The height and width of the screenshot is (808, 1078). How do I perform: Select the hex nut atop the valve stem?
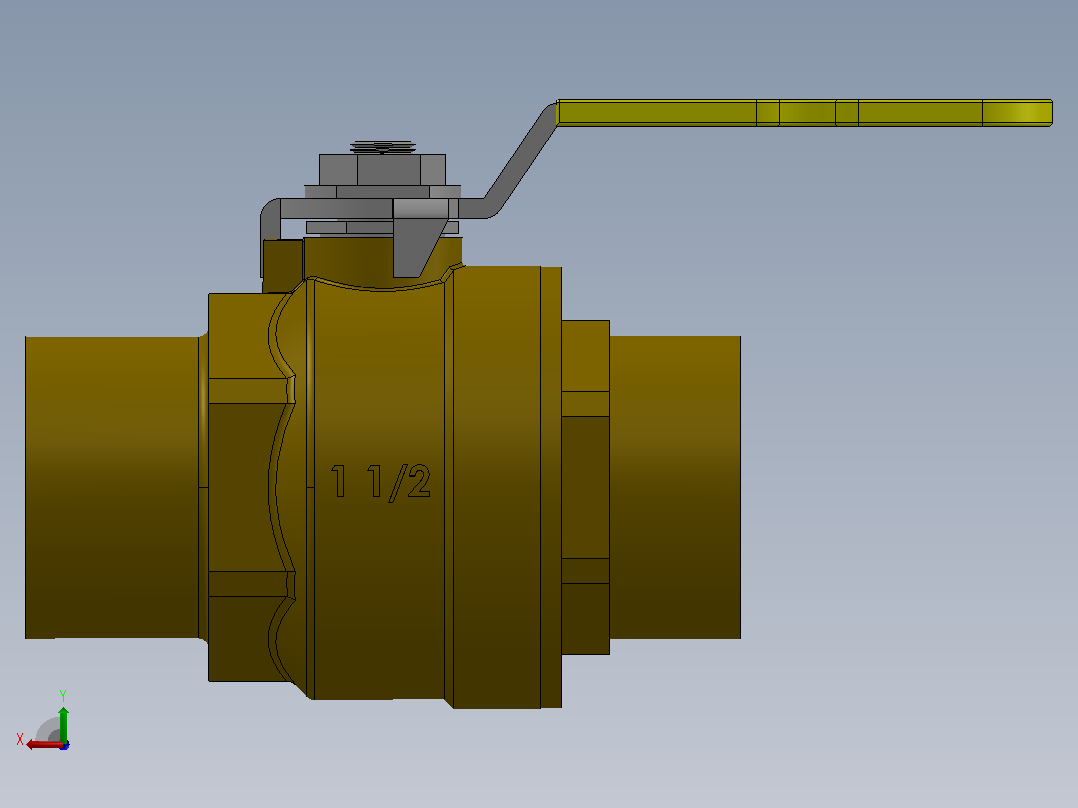pos(382,170)
